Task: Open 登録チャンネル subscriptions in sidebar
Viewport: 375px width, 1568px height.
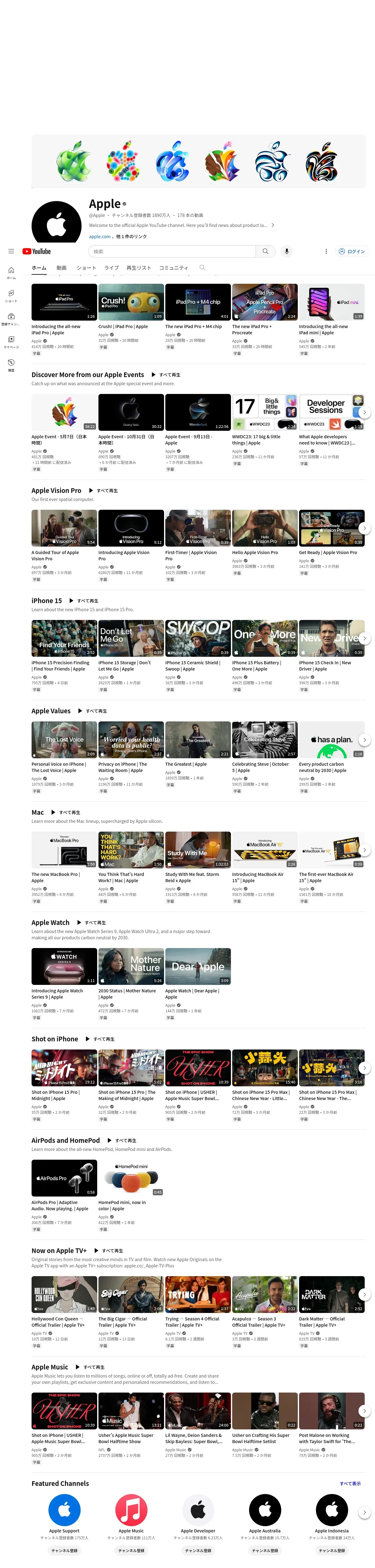Action: point(11,319)
